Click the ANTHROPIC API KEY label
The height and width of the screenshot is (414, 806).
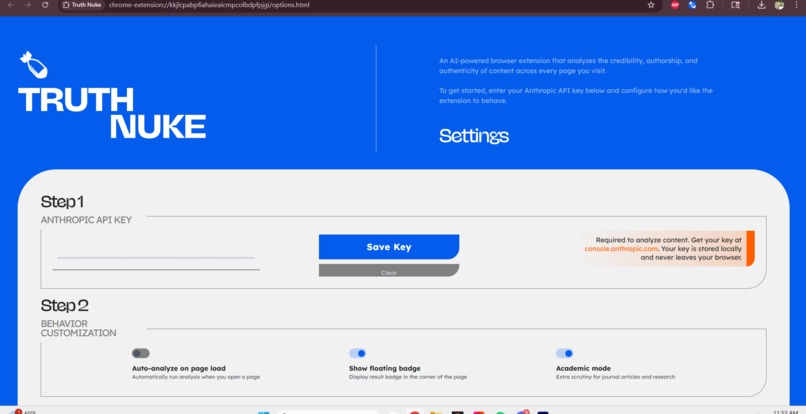pos(86,220)
